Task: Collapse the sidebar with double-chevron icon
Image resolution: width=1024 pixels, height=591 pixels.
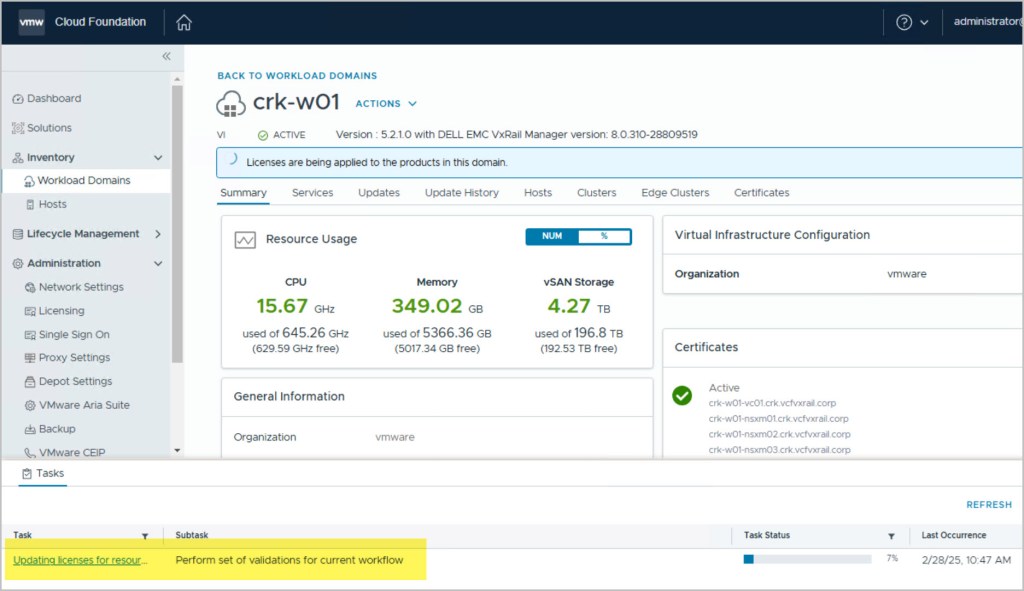Action: pyautogui.click(x=166, y=57)
